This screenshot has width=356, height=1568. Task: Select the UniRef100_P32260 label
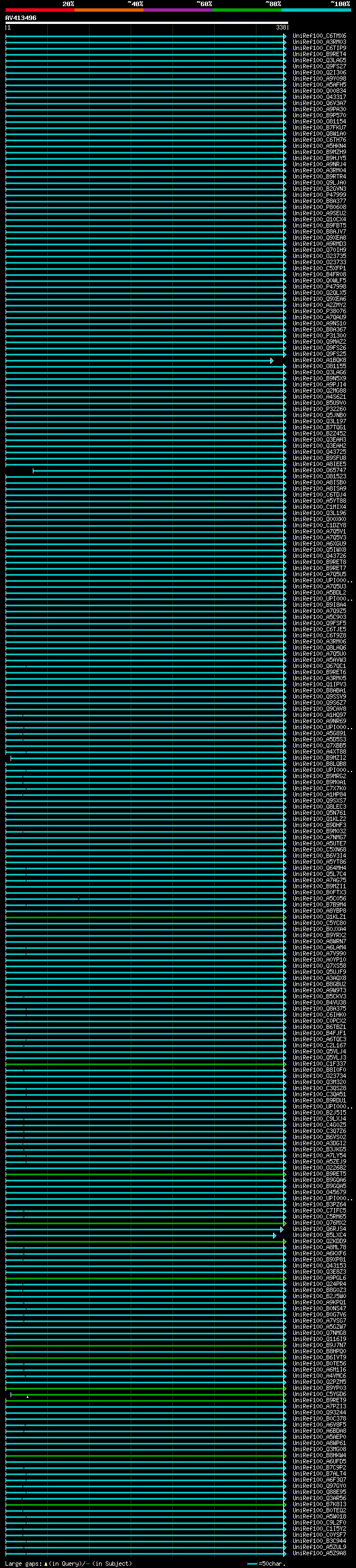point(319,409)
